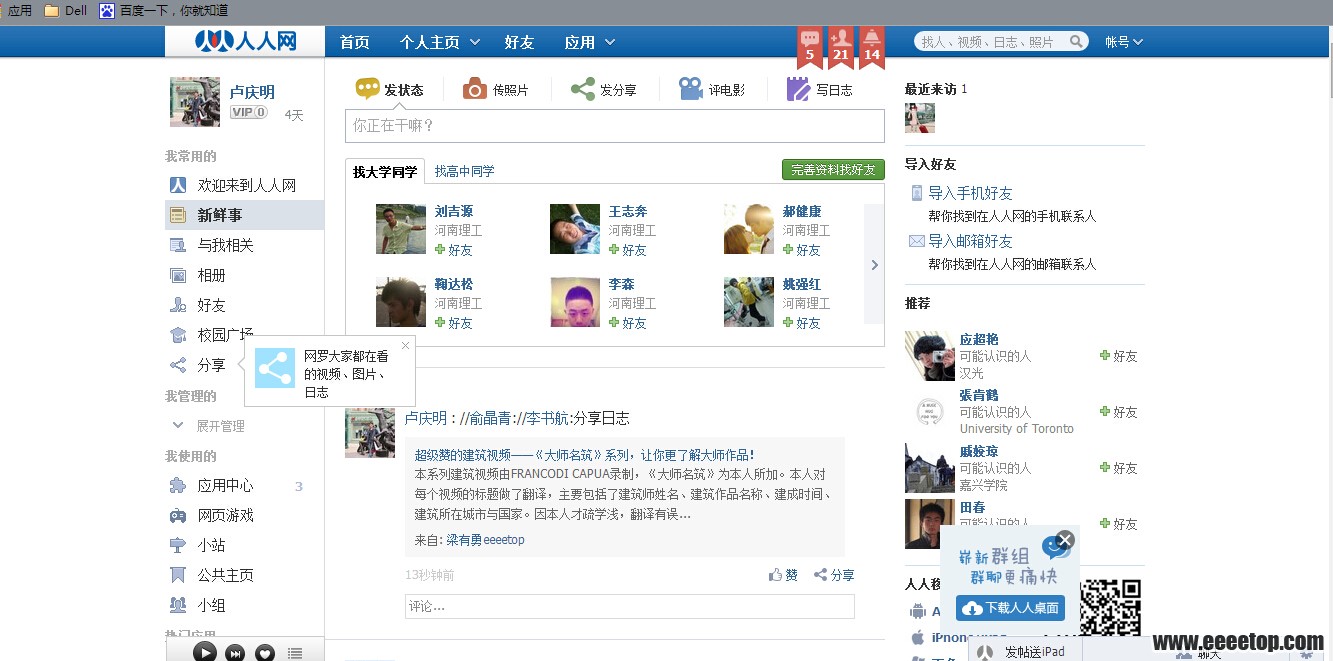
Task: Close the 群聊更痛快 promo popup
Action: tap(1065, 540)
